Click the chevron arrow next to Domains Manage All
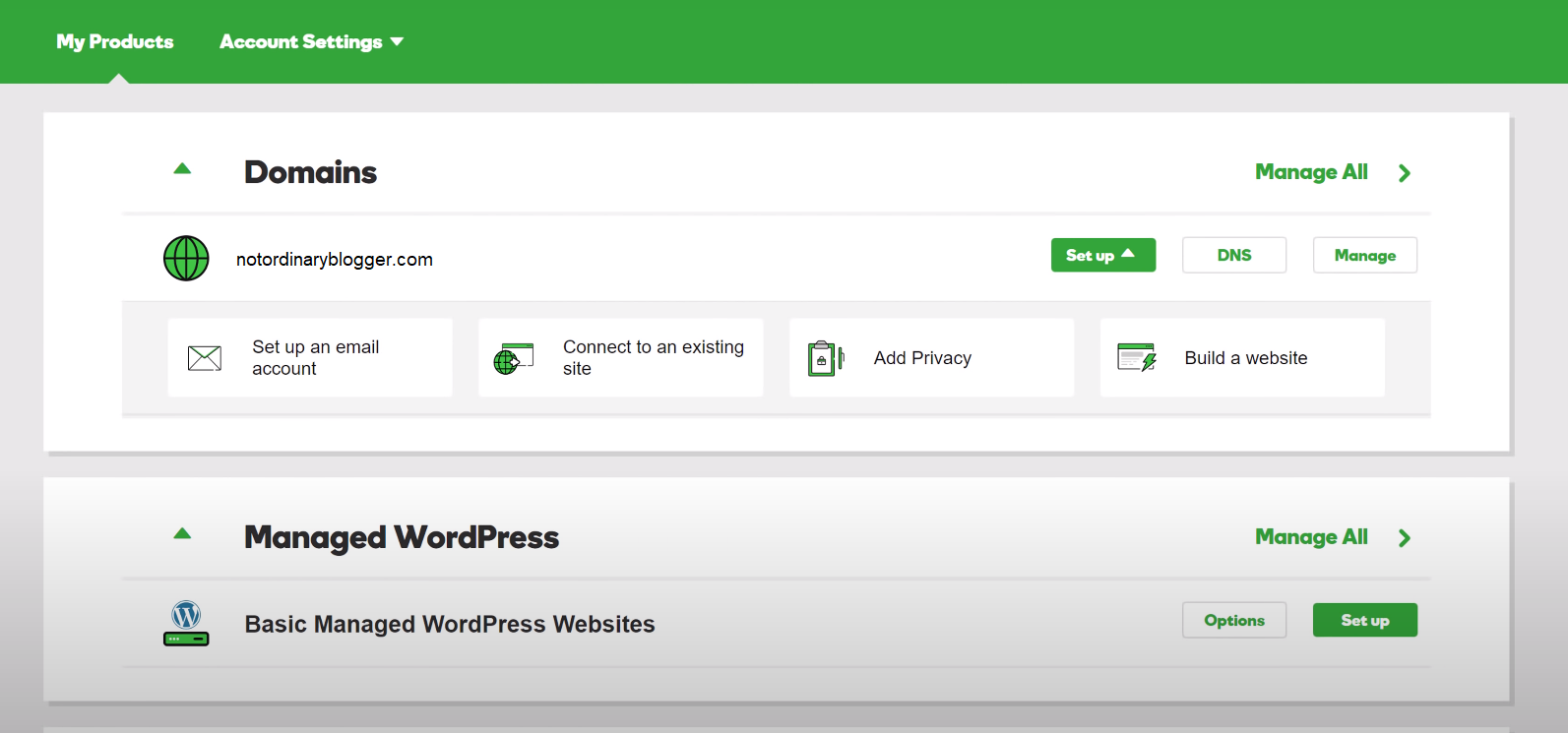This screenshot has width=1568, height=733. point(1405,173)
